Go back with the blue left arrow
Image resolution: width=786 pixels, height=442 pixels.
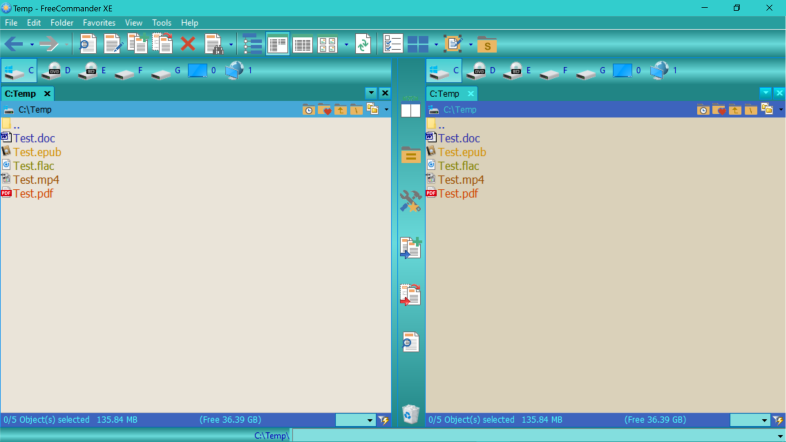tap(14, 44)
